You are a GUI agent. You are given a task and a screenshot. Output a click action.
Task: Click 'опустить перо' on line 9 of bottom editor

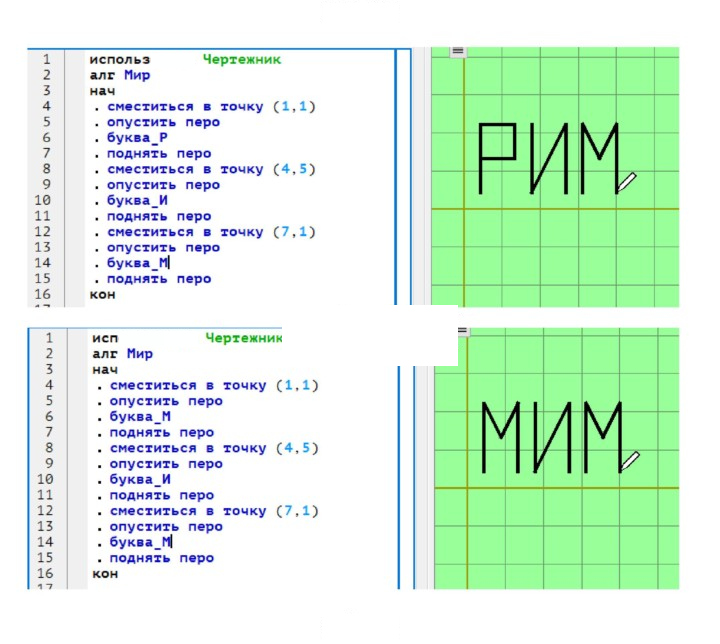point(166,464)
